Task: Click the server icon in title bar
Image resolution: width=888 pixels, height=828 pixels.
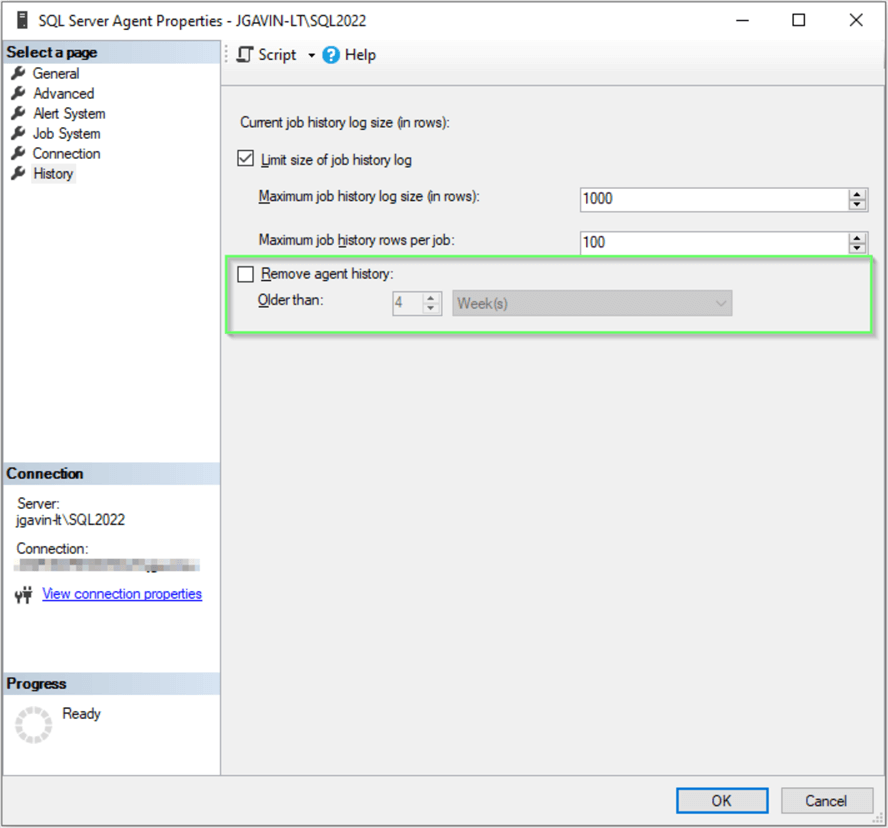Action: 22,20
